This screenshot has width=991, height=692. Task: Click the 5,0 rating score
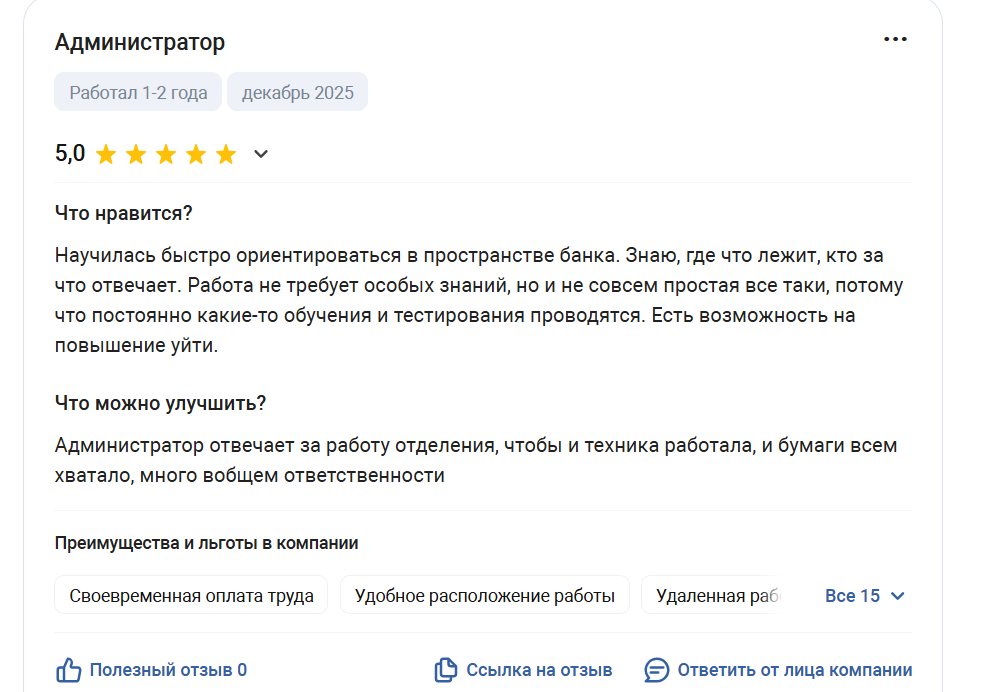(x=70, y=154)
